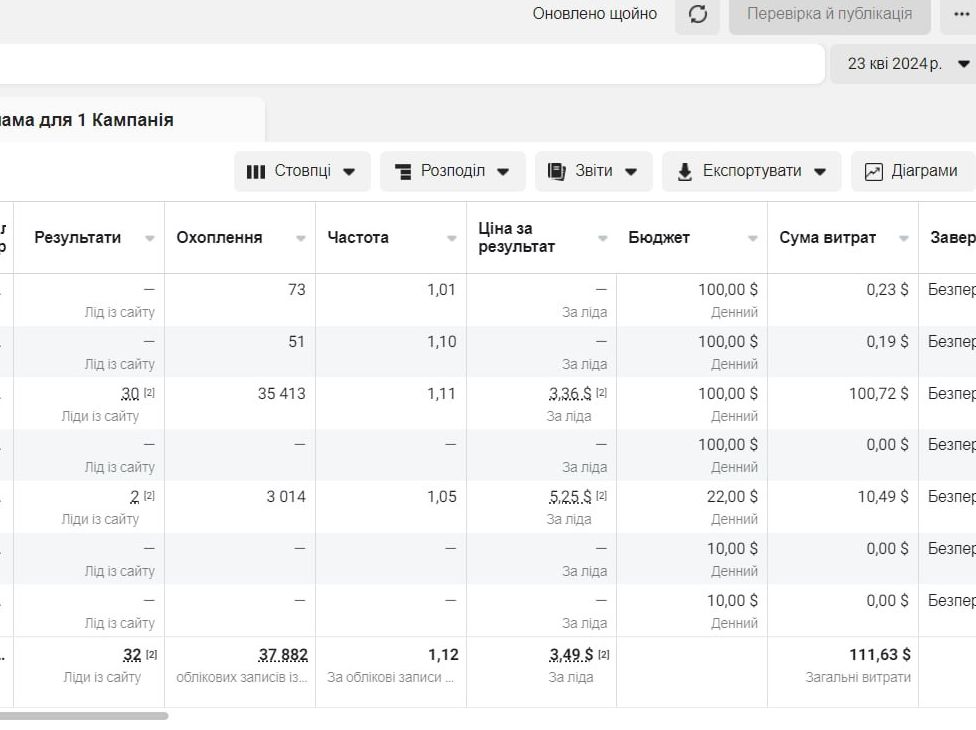The width and height of the screenshot is (976, 730).
Task: Click the 30 results value link
Action: (130, 394)
